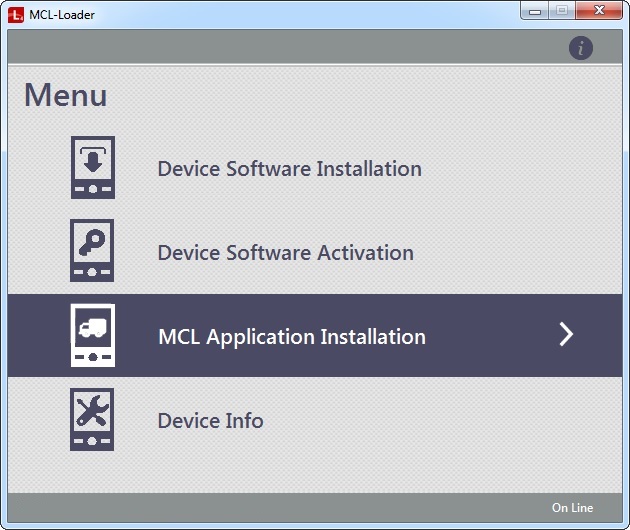Click the MCL Application Installation truck icon
The height and width of the screenshot is (530, 630).
click(x=93, y=336)
